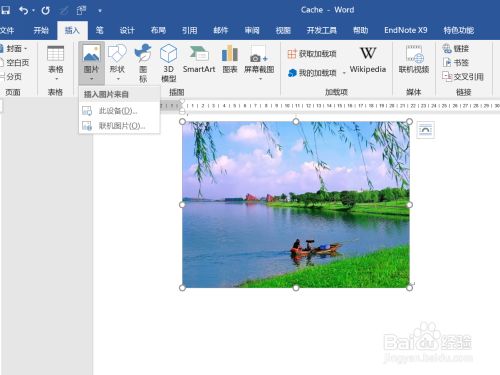500x375 pixels.
Task: Undo the last action
Action: [23, 10]
